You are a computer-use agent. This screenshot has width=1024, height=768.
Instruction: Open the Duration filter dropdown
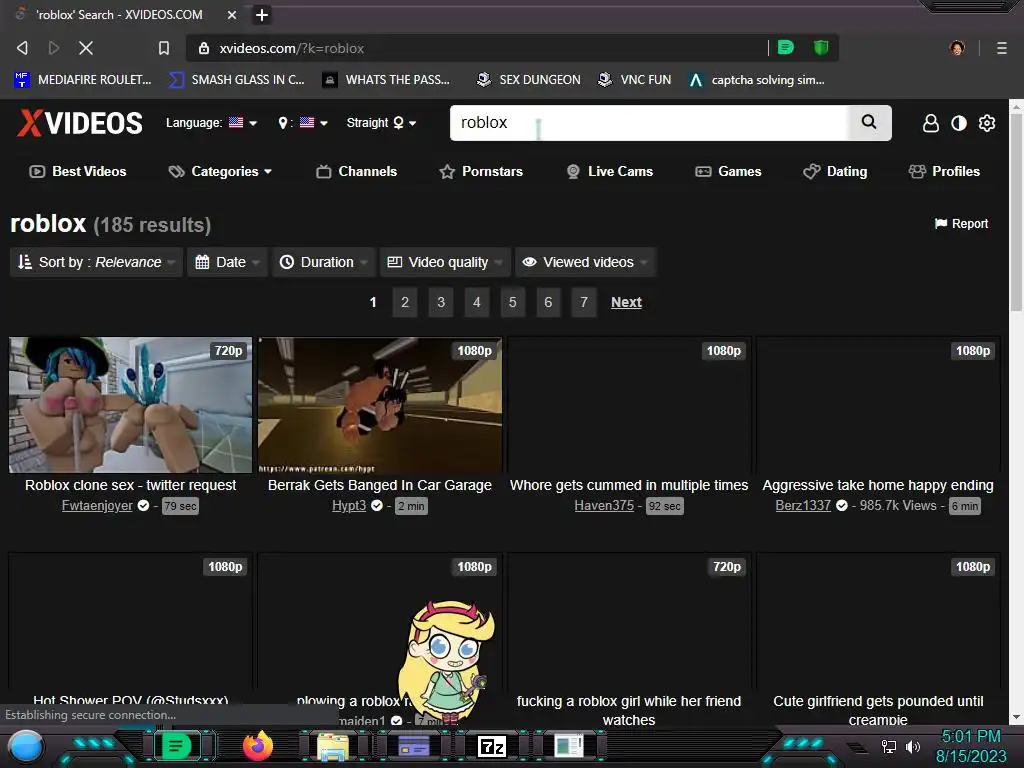click(323, 262)
